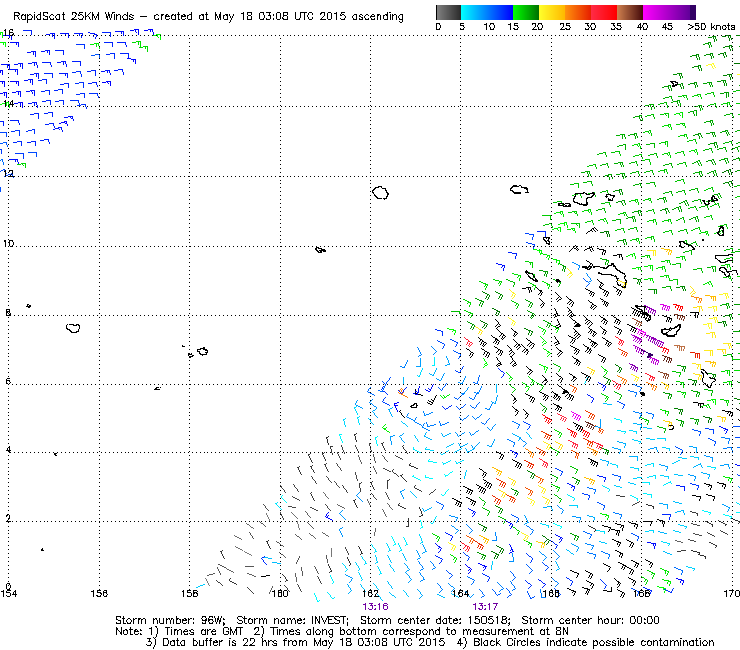Click the round island outline near 162E 11.5N
This screenshot has height=650, width=740.
(380, 193)
